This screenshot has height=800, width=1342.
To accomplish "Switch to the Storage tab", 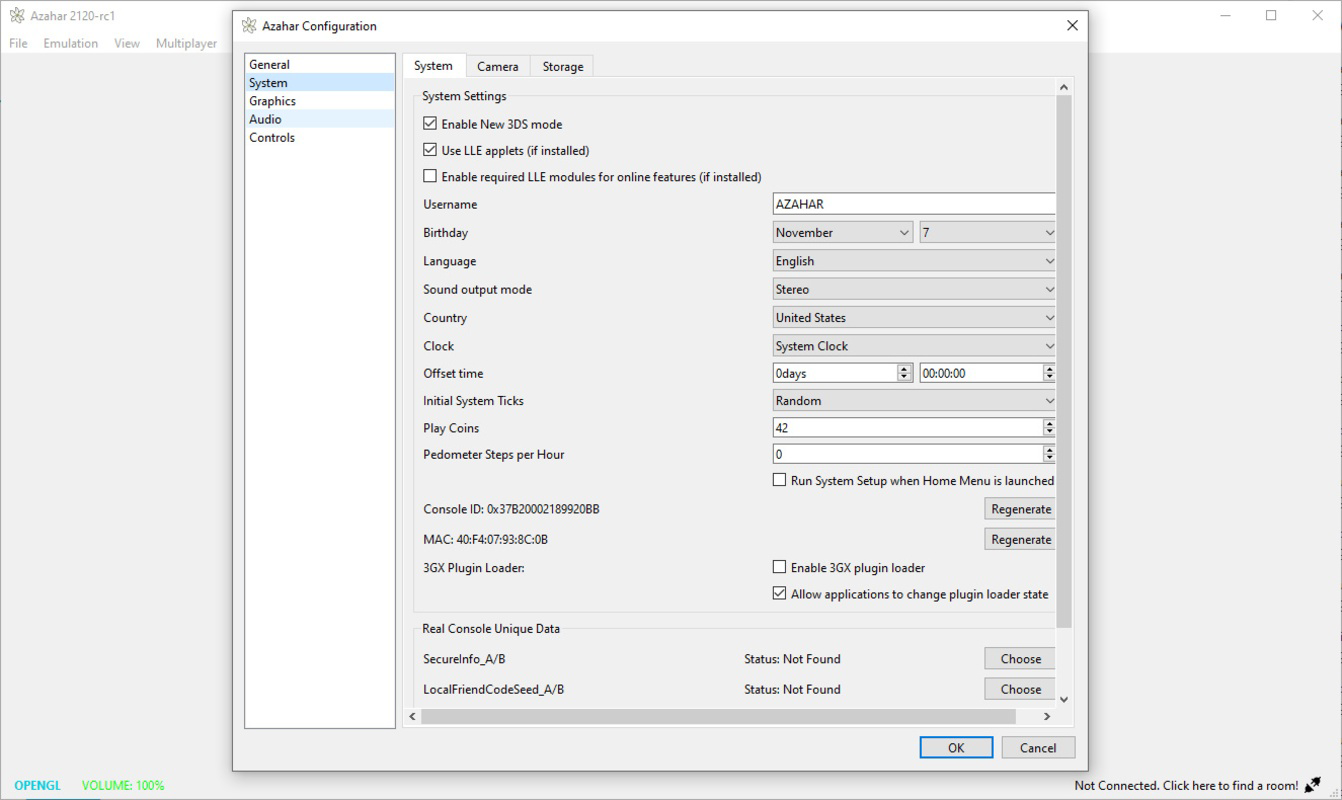I will click(x=562, y=66).
